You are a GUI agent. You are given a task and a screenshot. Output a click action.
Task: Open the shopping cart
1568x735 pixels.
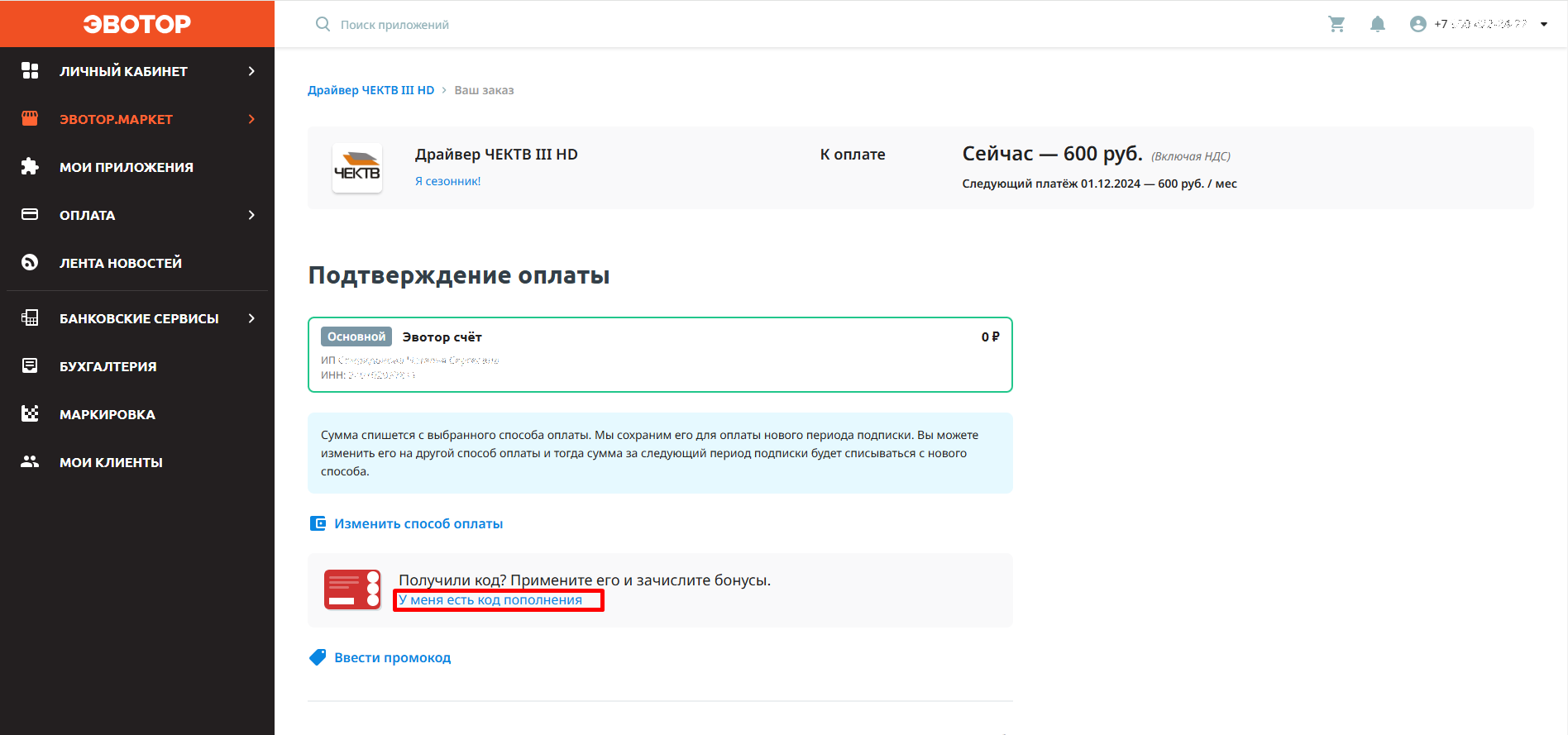coord(1336,24)
